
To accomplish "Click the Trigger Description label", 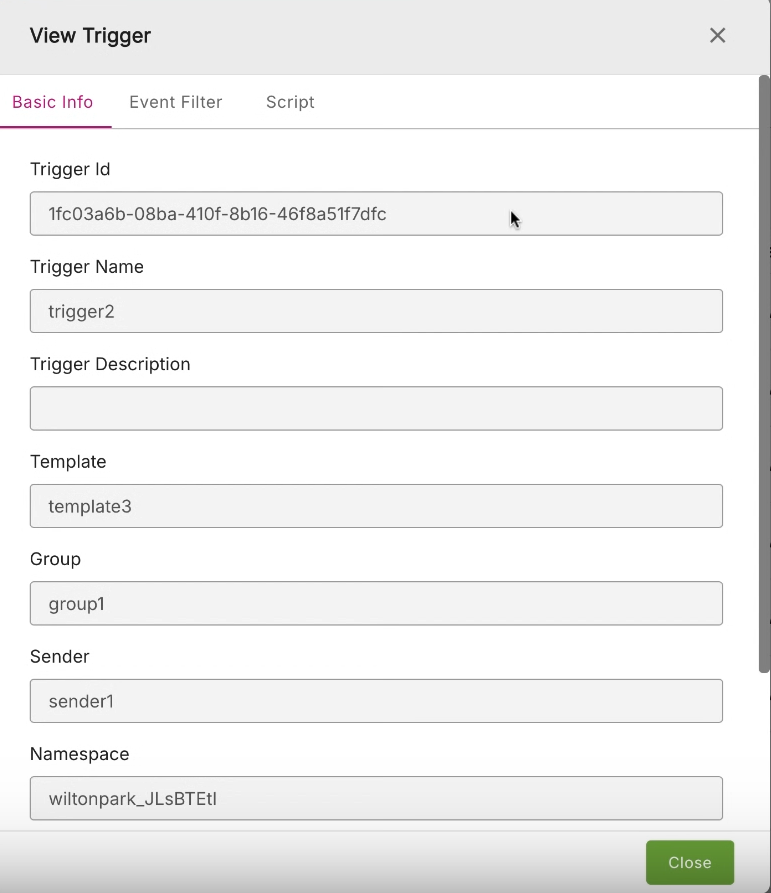I will pyautogui.click(x=110, y=364).
